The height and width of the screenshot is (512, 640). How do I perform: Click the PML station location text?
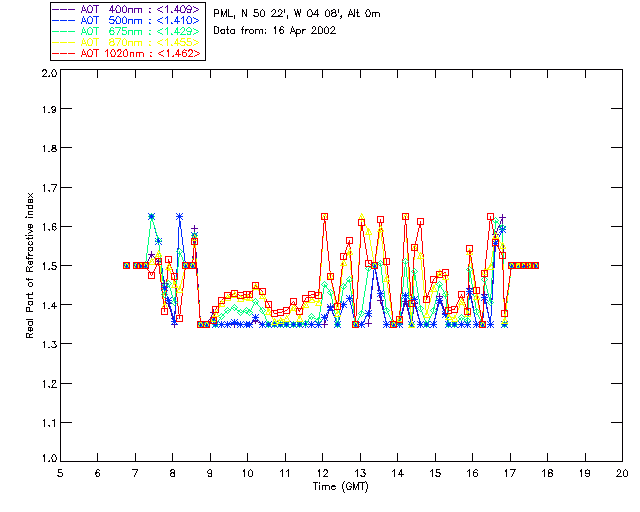297,14
